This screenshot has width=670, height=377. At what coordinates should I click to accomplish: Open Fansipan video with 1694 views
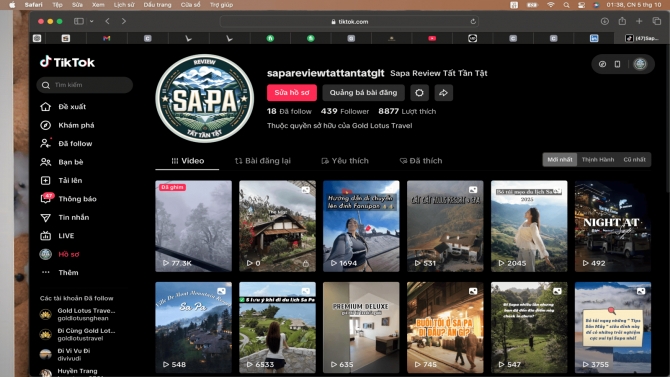(361, 226)
